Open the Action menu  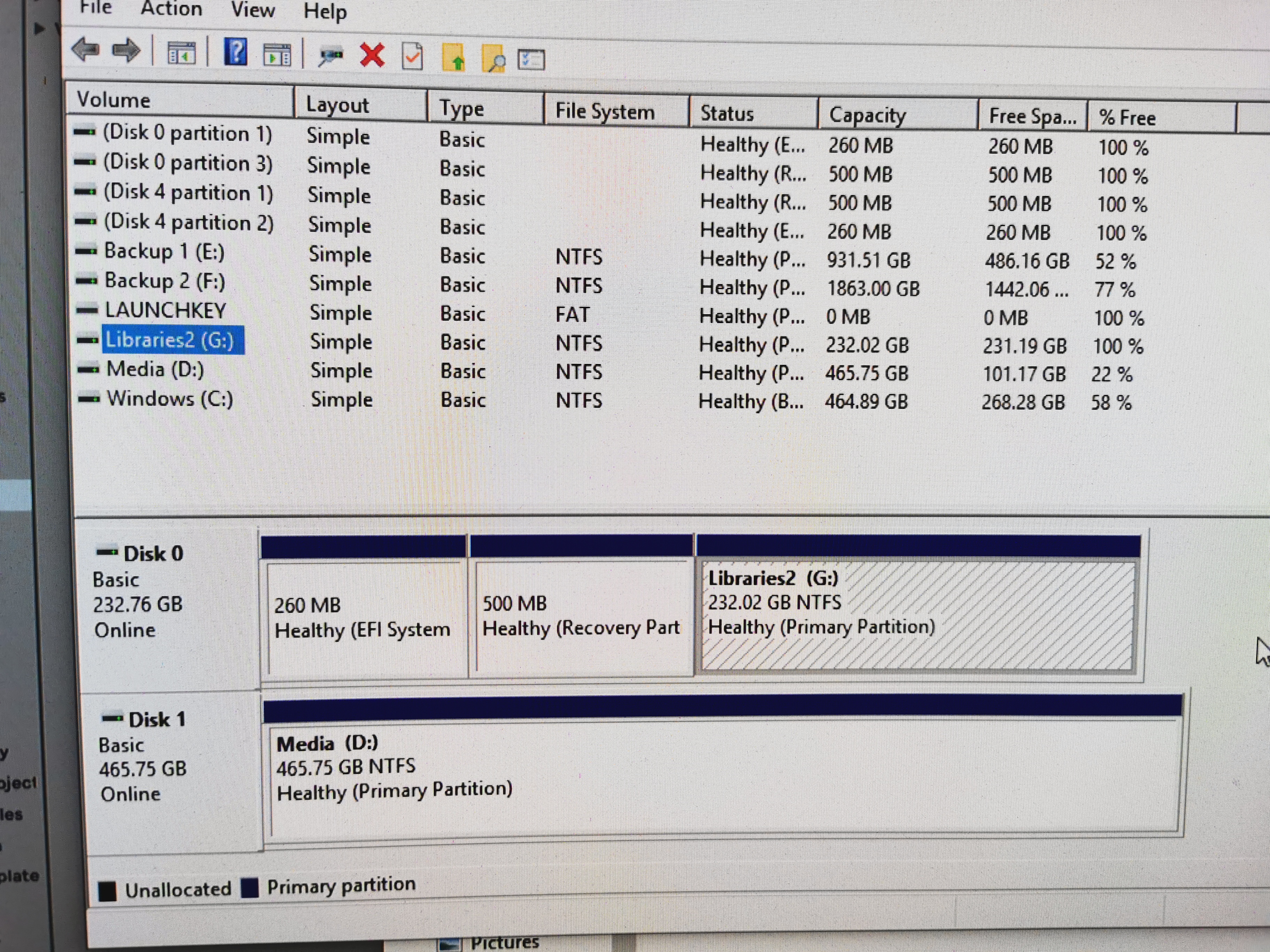[171, 9]
